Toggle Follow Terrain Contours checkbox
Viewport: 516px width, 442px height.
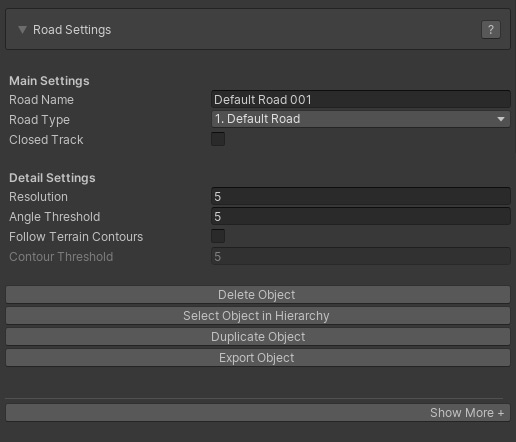(x=218, y=236)
